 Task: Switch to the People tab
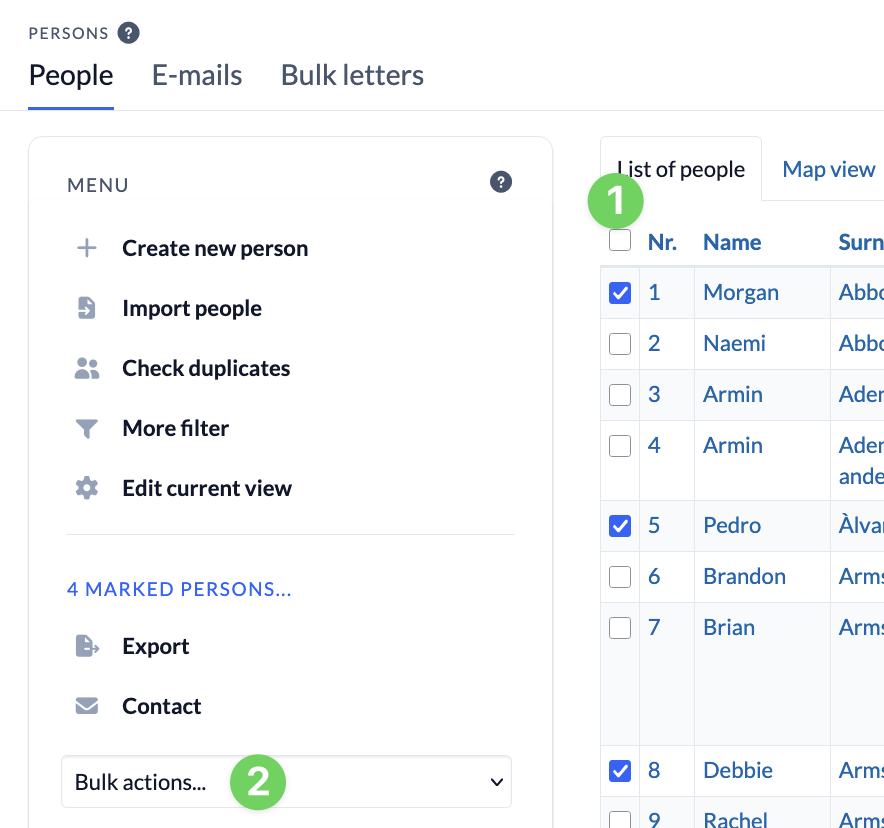point(71,76)
